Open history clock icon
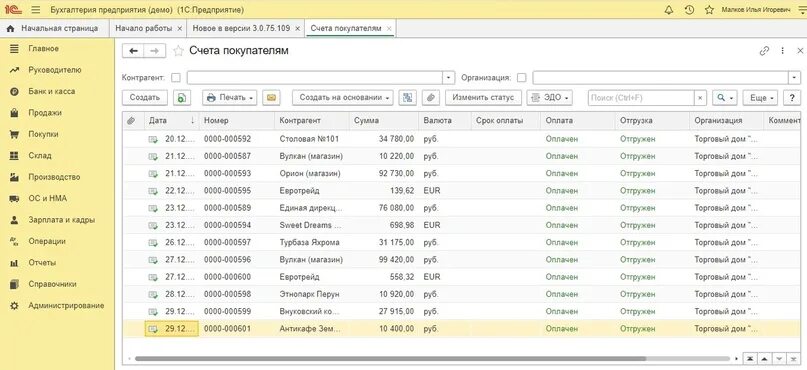 [690, 10]
